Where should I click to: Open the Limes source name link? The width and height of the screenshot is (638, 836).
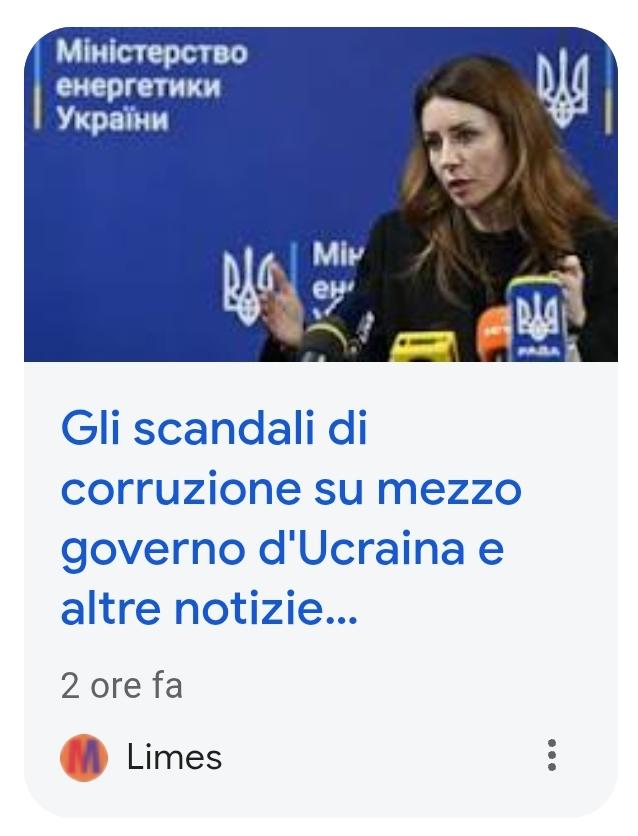[x=174, y=757]
